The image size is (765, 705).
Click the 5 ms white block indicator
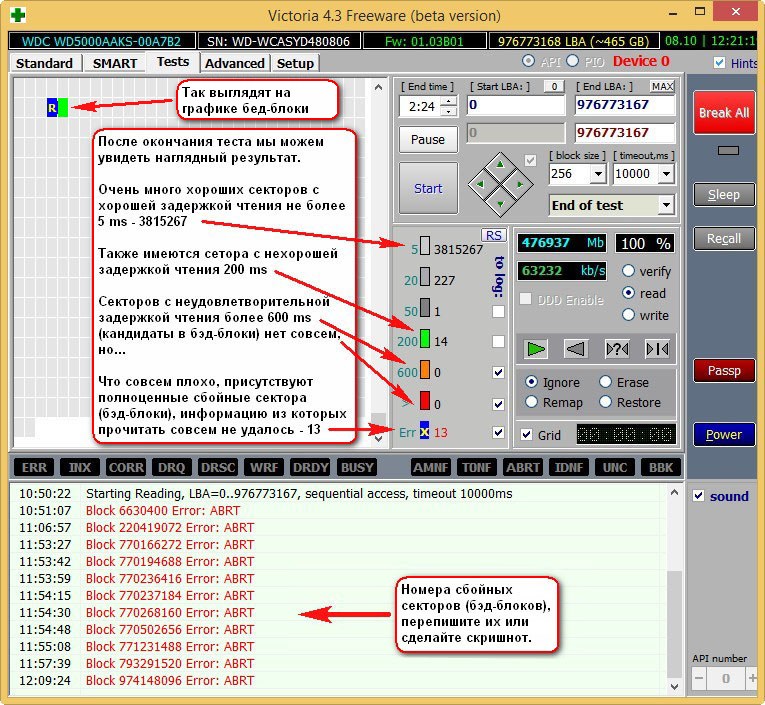[425, 246]
